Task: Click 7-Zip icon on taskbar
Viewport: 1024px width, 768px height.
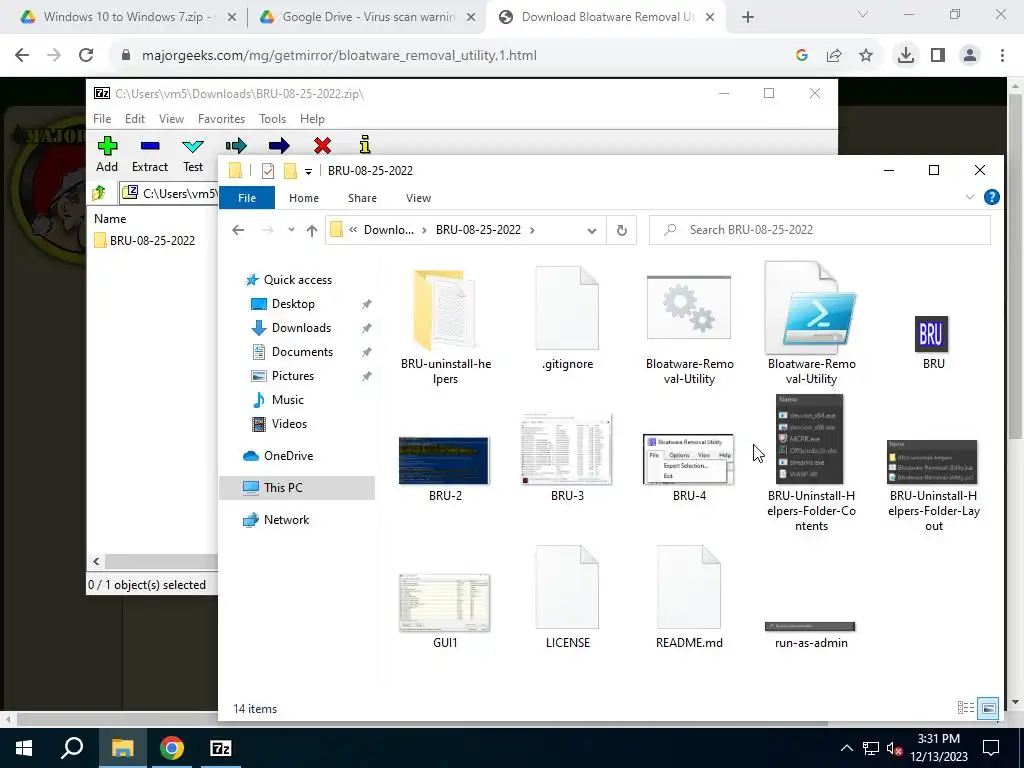Action: point(221,748)
